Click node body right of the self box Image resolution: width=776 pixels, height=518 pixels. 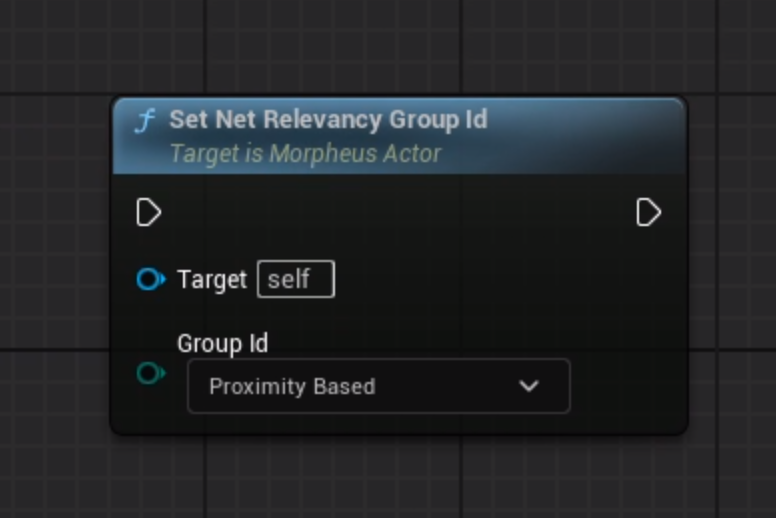pyautogui.click(x=500, y=279)
